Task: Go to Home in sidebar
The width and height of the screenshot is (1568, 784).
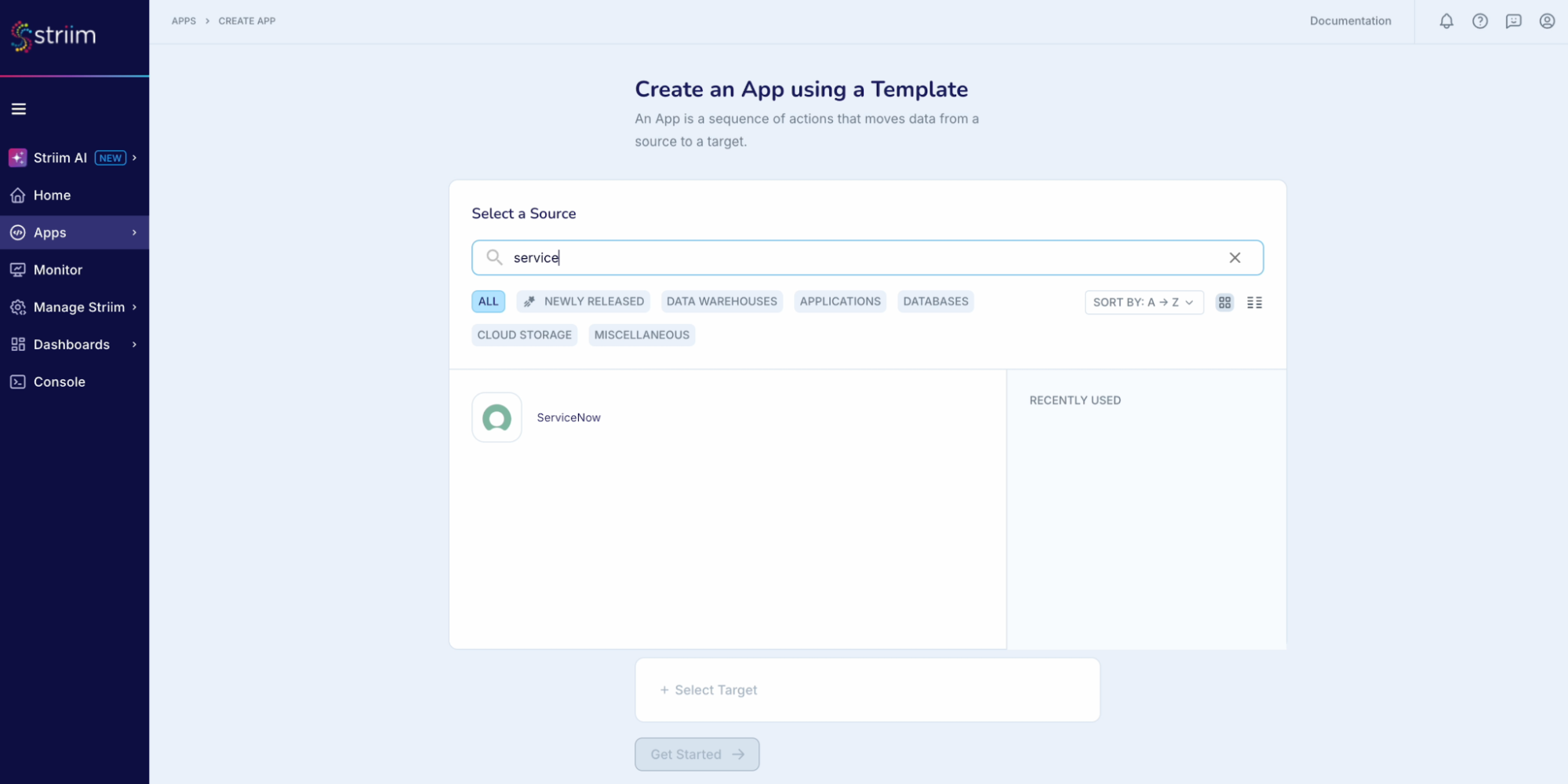Action: [x=74, y=195]
